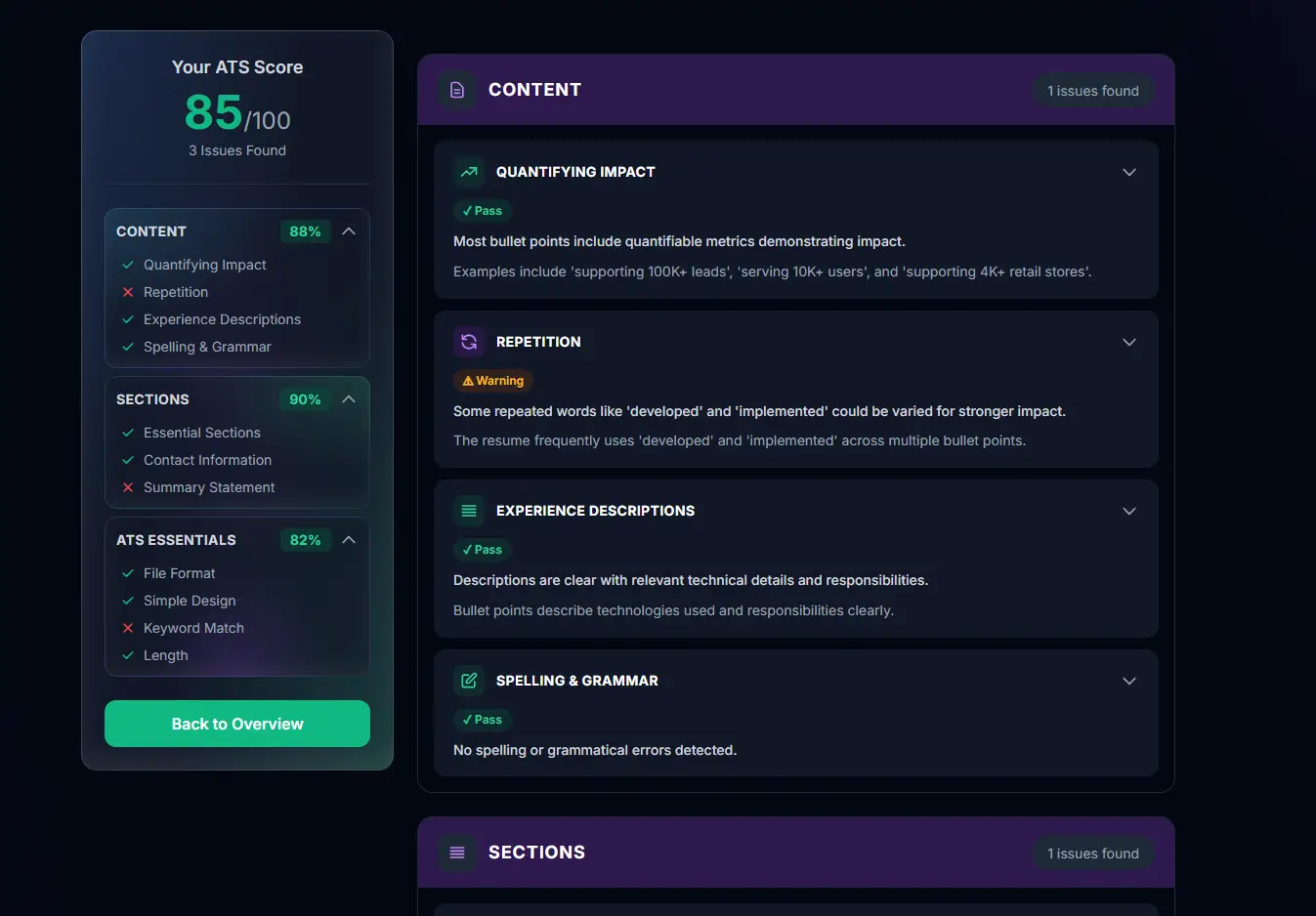Click the Back to Overview button
1316x916 pixels.
[236, 724]
